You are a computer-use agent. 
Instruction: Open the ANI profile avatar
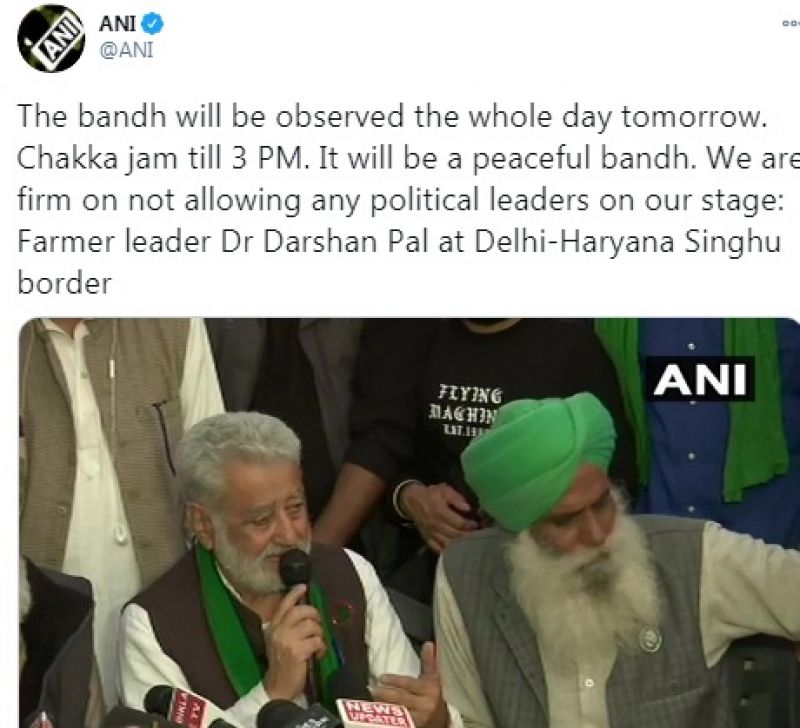tap(51, 39)
